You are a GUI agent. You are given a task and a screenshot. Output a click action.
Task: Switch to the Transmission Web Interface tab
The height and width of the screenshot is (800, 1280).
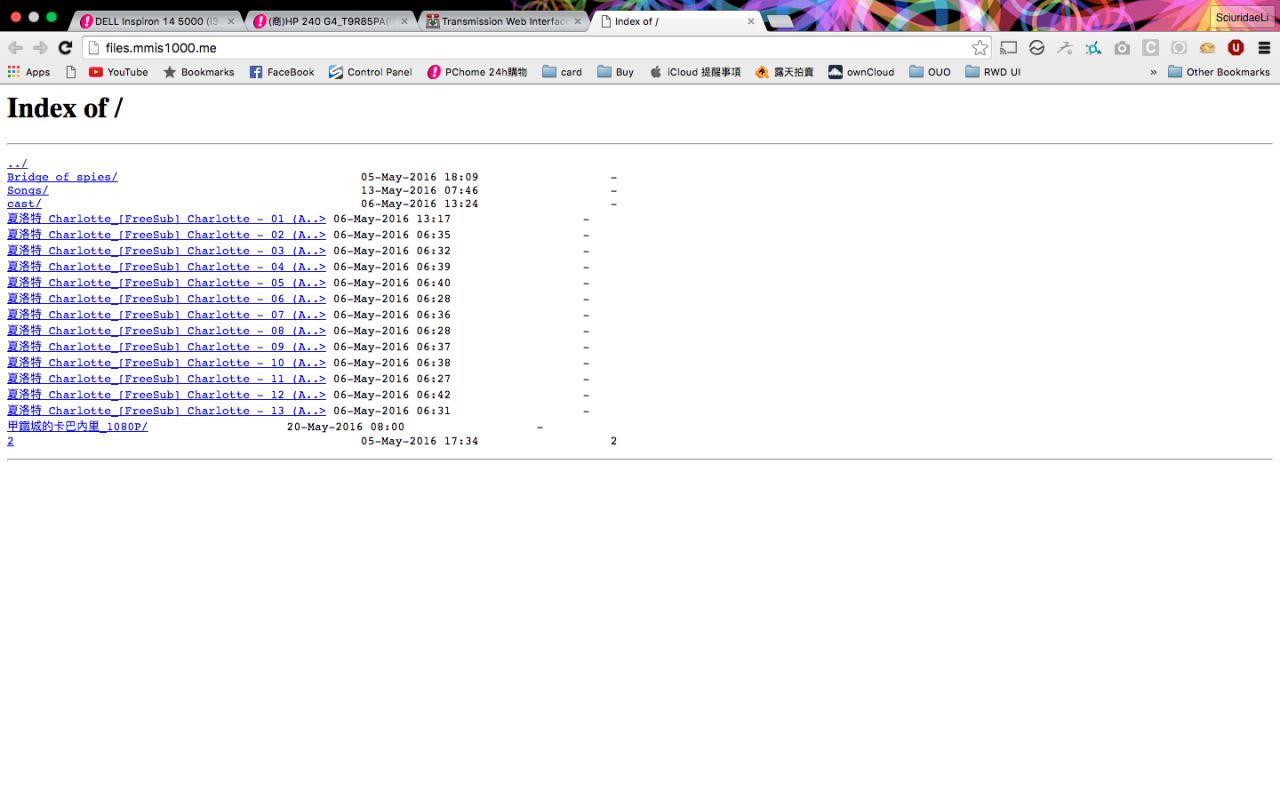(504, 21)
